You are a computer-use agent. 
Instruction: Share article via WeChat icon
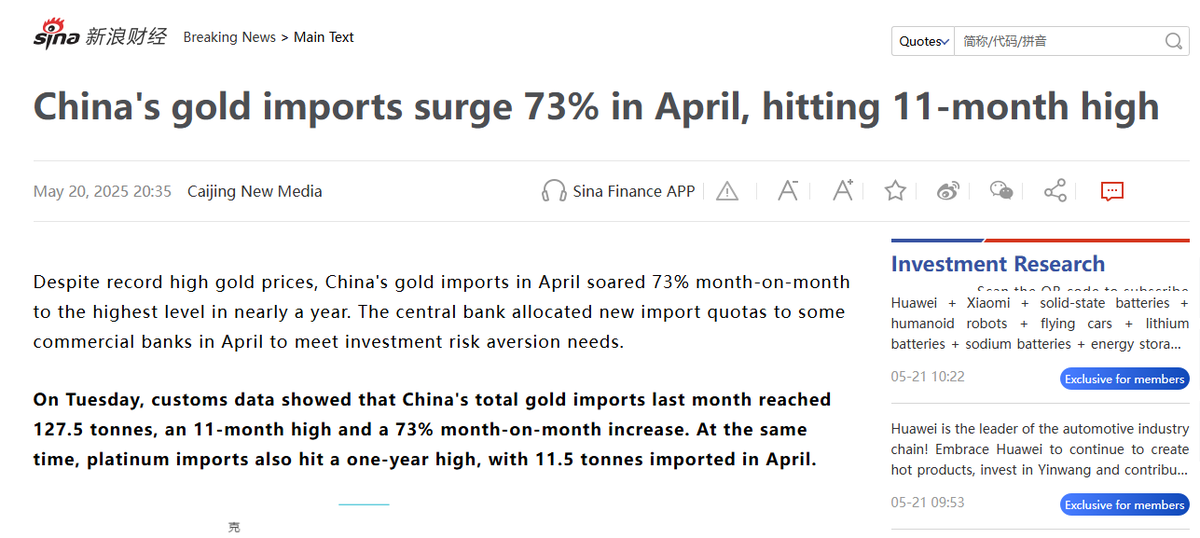point(1001,190)
